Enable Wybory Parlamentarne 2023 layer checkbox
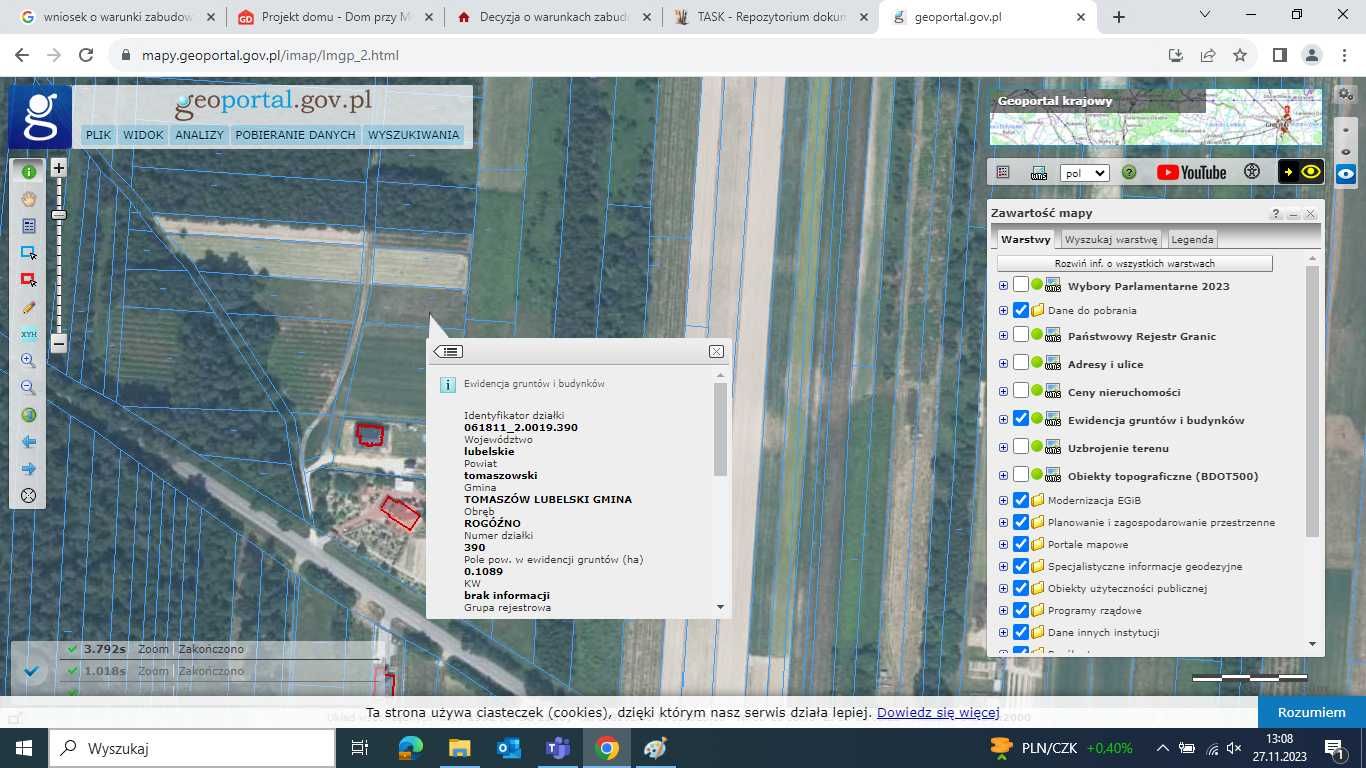This screenshot has height=768, width=1366. tap(1021, 285)
